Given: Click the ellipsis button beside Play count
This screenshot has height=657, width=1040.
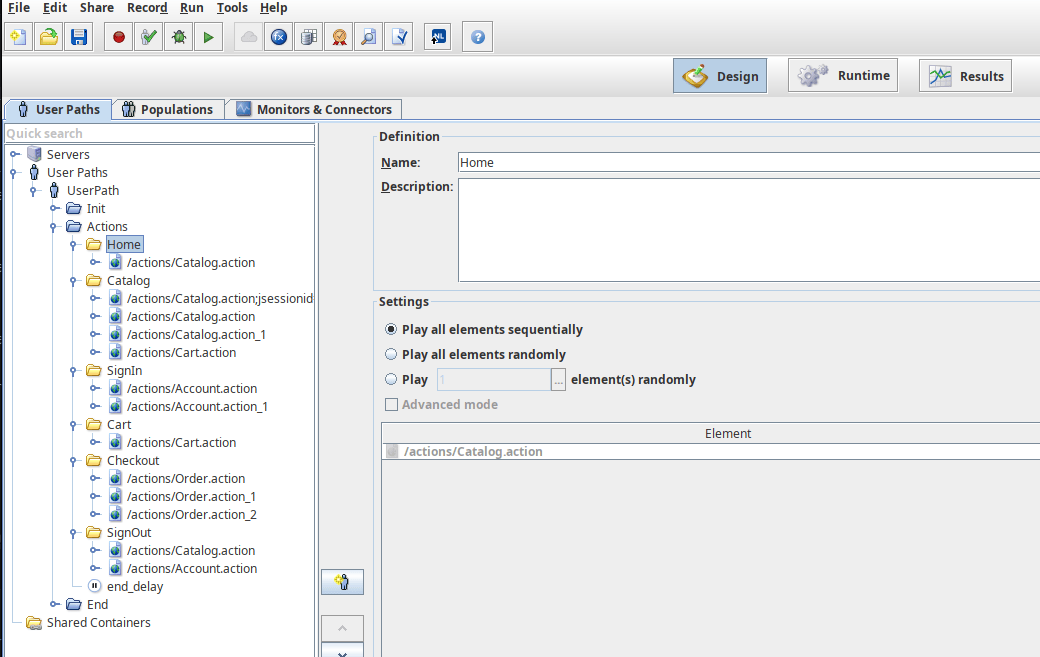Looking at the screenshot, I should click(x=558, y=380).
